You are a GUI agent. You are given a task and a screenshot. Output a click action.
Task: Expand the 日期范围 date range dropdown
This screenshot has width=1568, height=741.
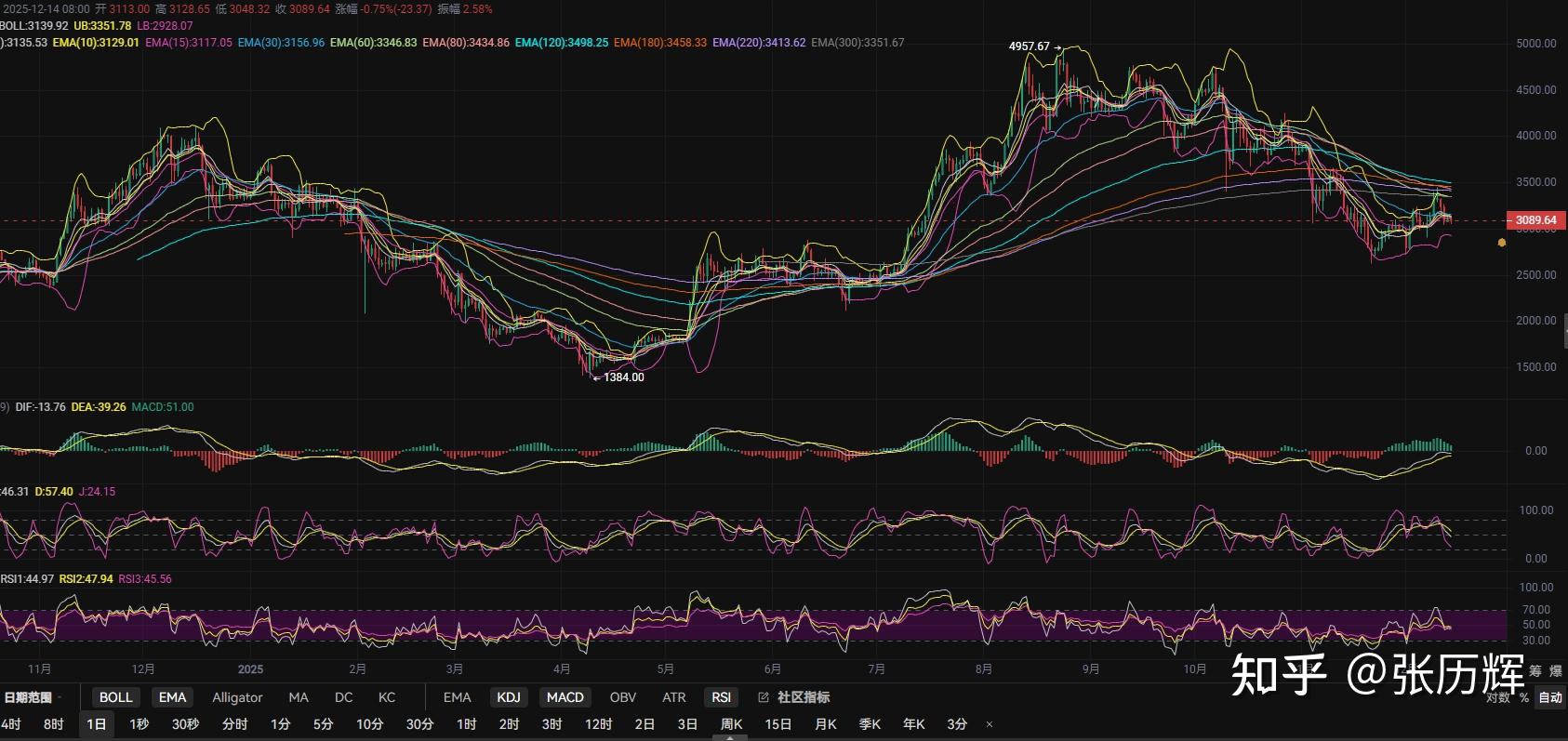(x=33, y=697)
